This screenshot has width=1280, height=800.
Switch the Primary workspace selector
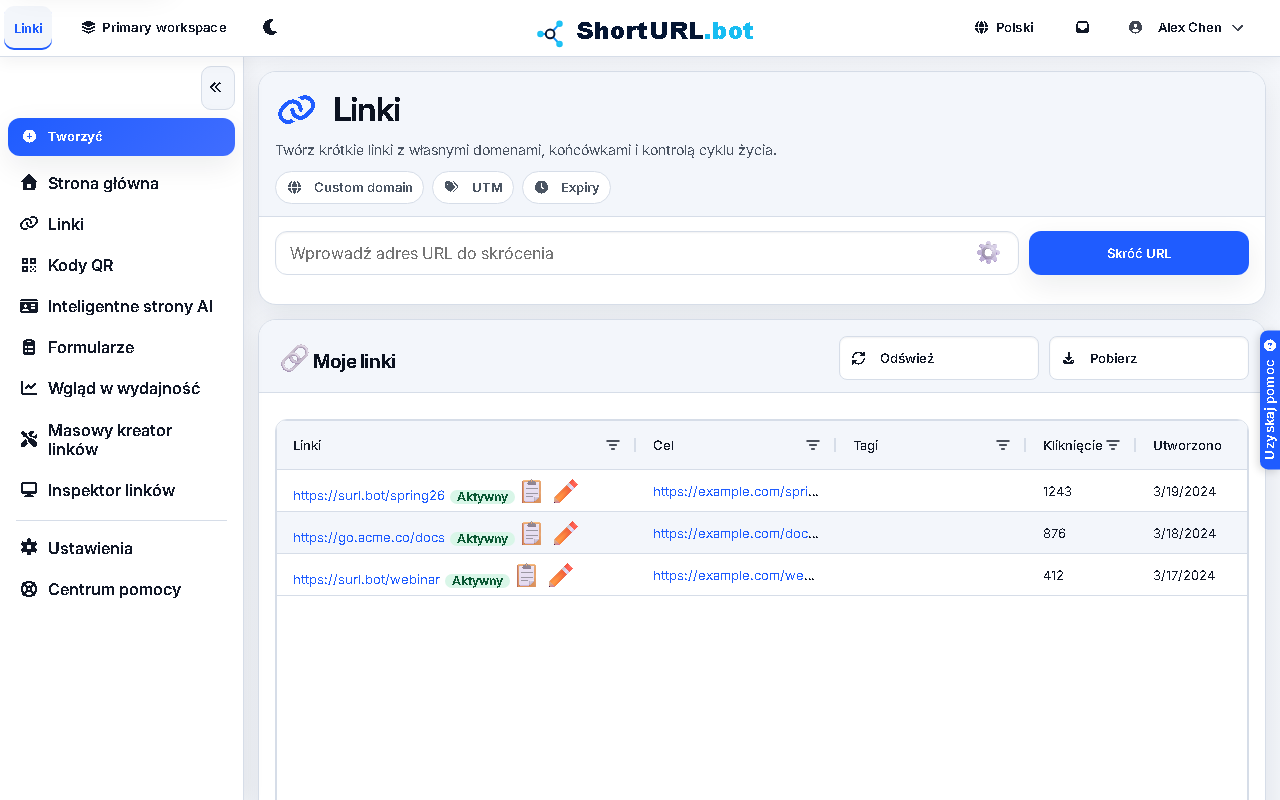coord(154,27)
